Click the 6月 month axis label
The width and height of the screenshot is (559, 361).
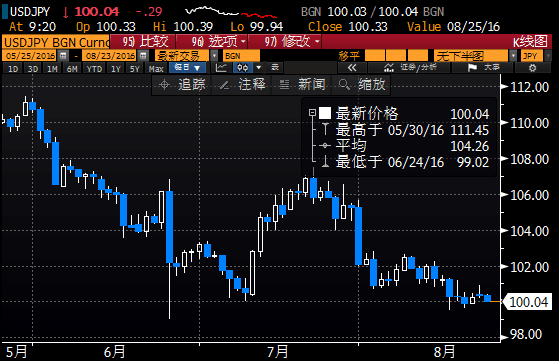[114, 352]
